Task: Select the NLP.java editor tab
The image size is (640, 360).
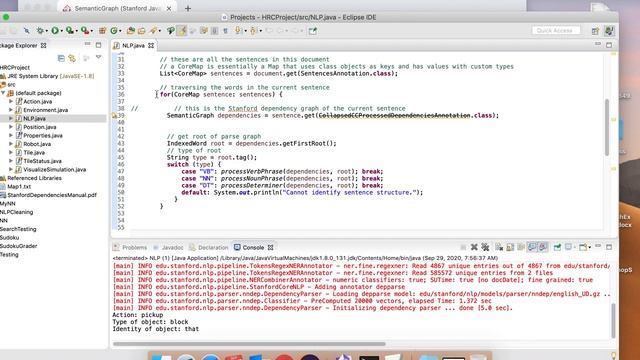Action: (133, 45)
